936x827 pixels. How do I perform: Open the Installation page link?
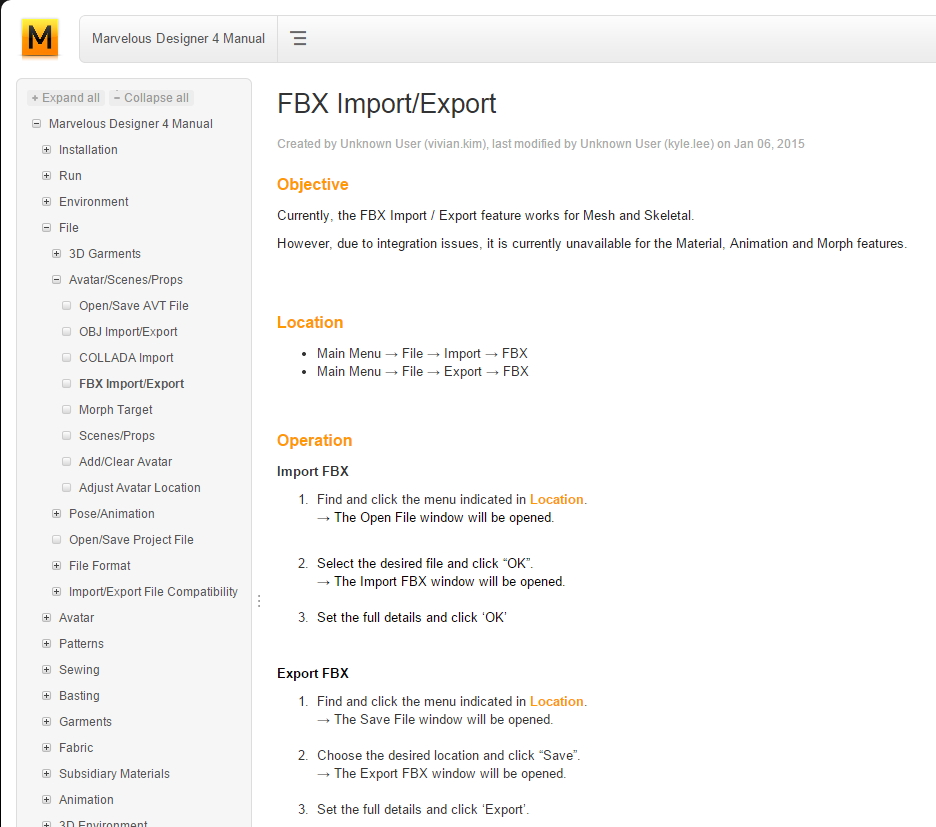pos(88,150)
